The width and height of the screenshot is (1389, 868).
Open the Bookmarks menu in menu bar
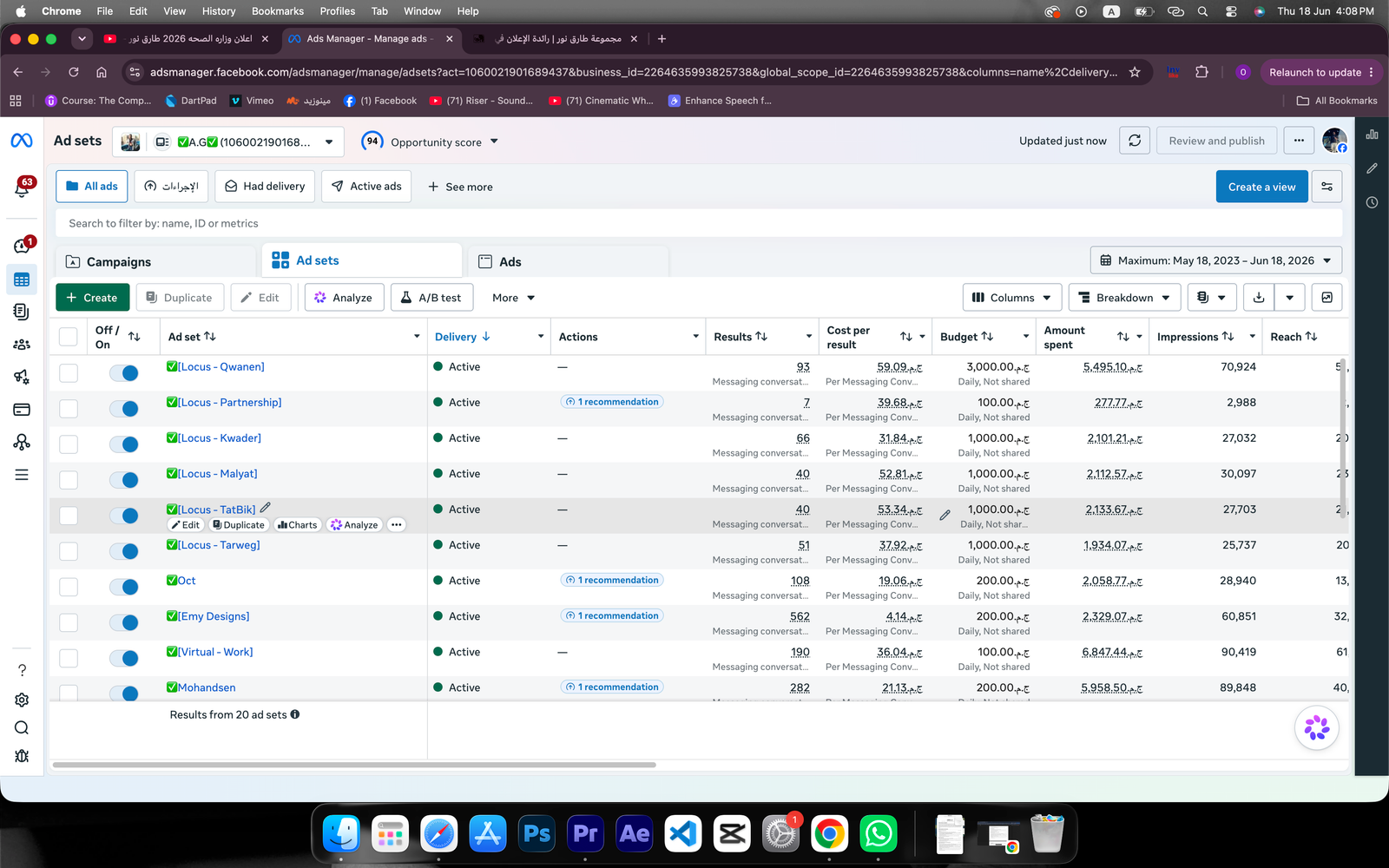(278, 11)
